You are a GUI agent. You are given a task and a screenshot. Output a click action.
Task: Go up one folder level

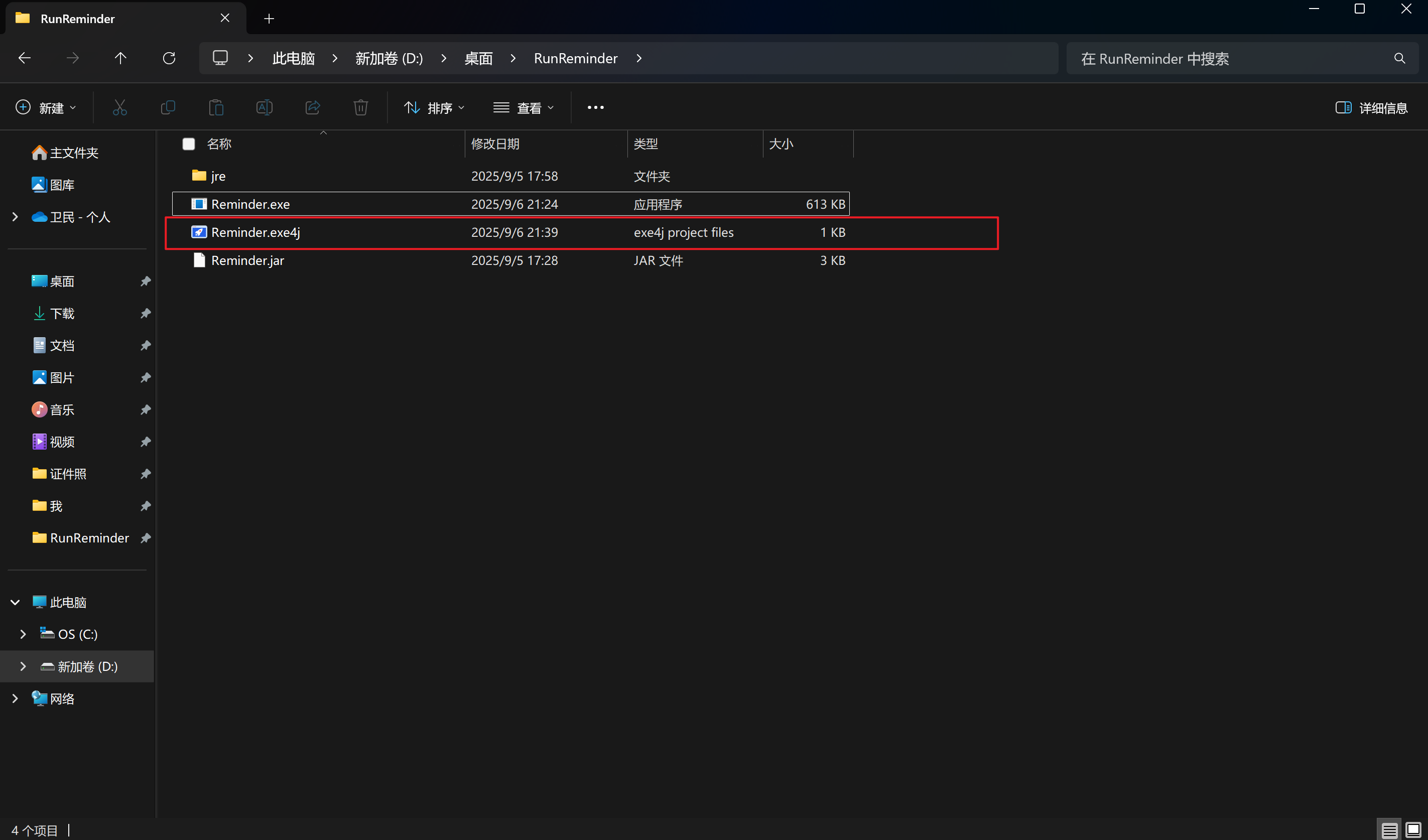click(120, 58)
